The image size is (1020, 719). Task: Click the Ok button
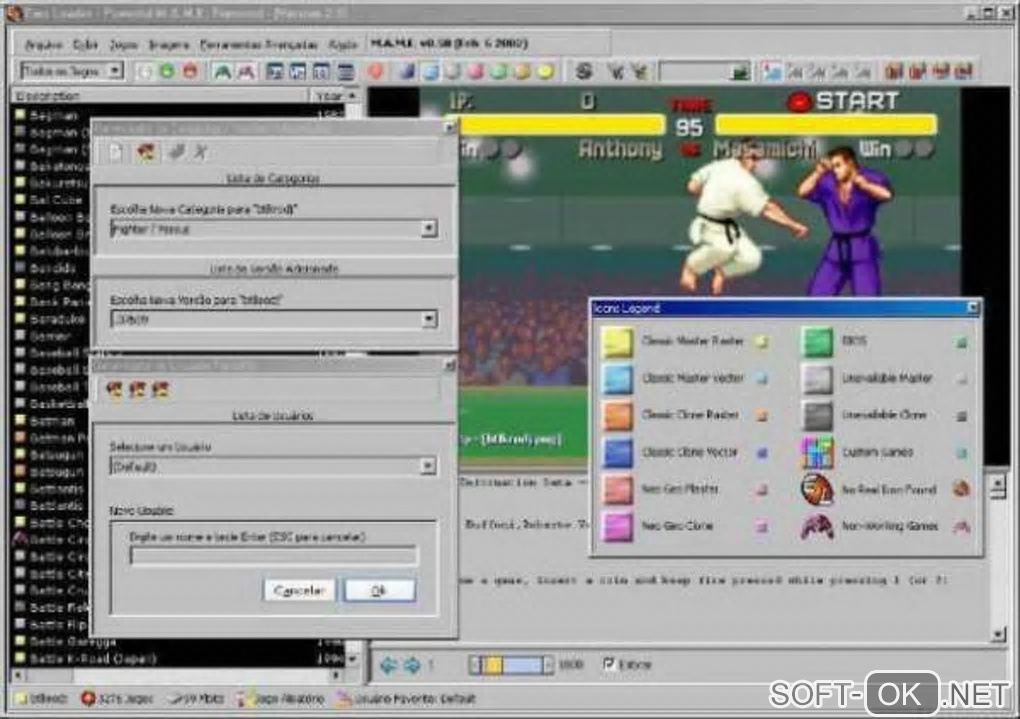click(x=380, y=590)
